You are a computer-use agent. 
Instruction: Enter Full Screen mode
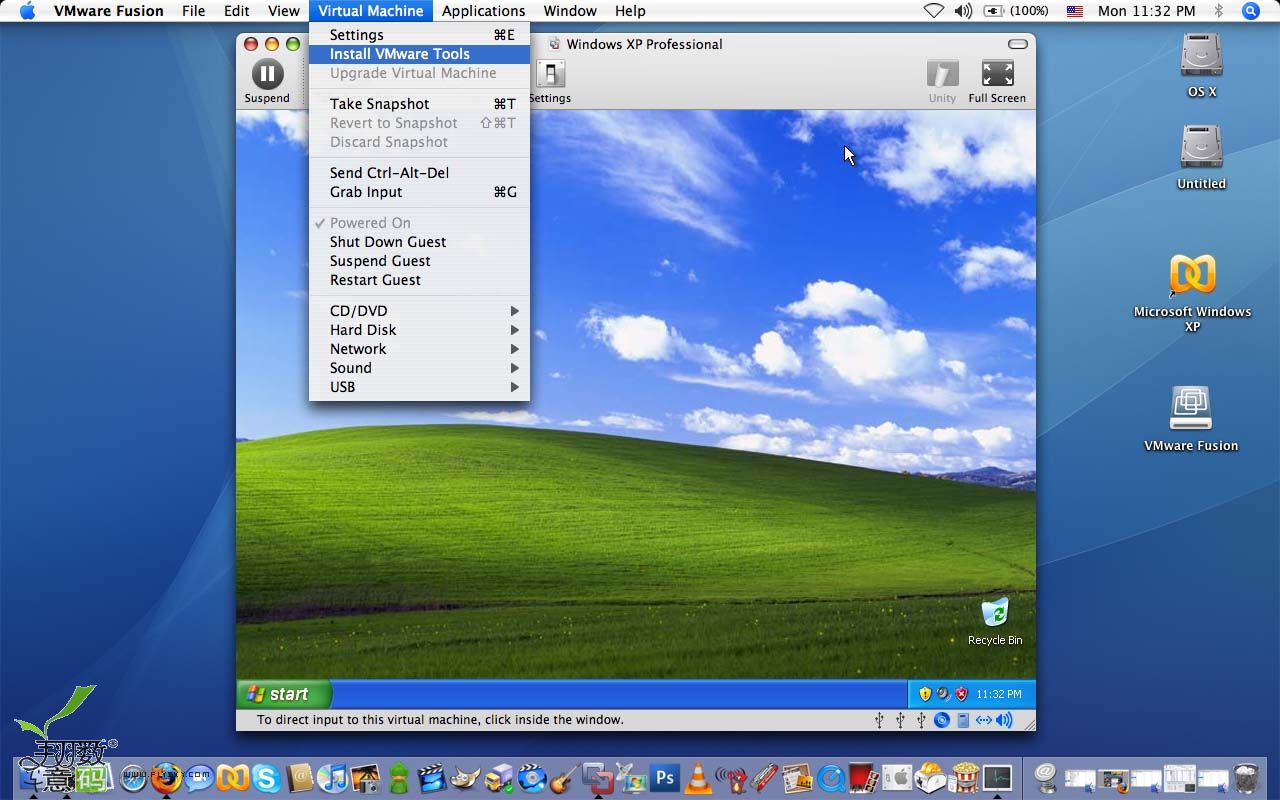(x=997, y=75)
